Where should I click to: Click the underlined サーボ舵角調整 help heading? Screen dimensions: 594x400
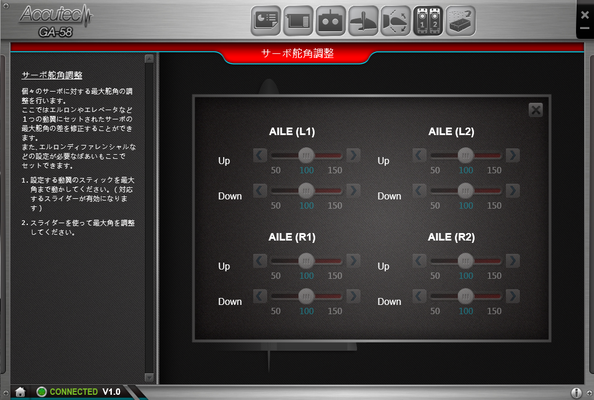[x=52, y=75]
